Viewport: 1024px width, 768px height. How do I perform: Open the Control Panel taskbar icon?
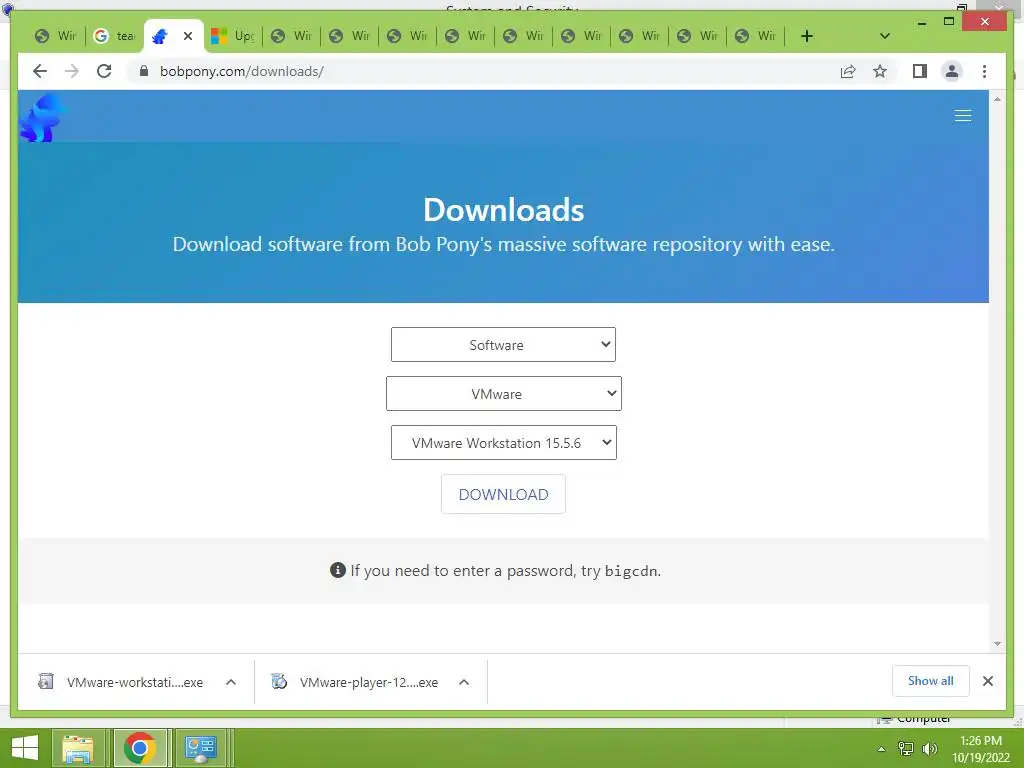200,748
